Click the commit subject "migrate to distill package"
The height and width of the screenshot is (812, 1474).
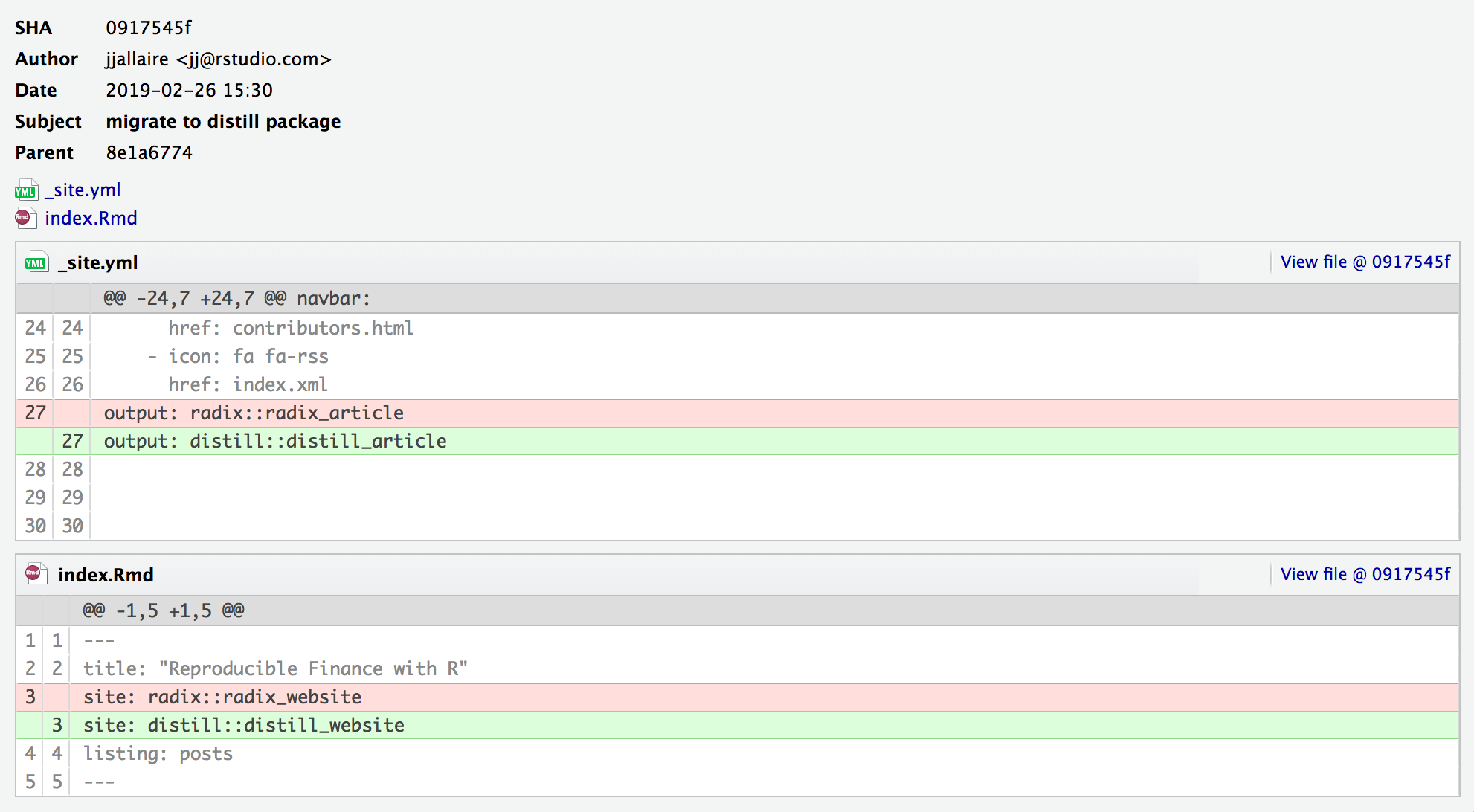click(223, 121)
